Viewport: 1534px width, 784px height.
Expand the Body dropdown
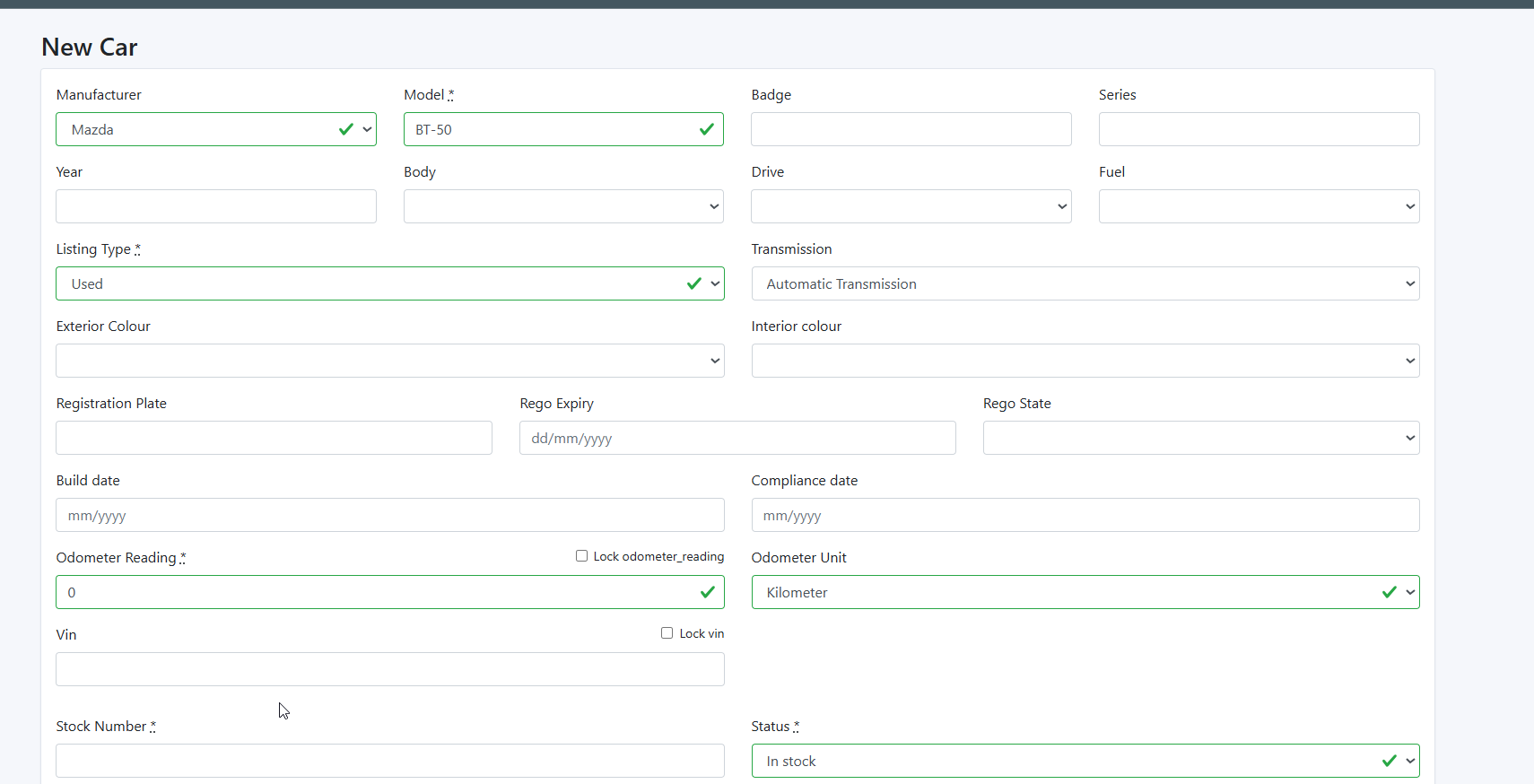(x=563, y=206)
